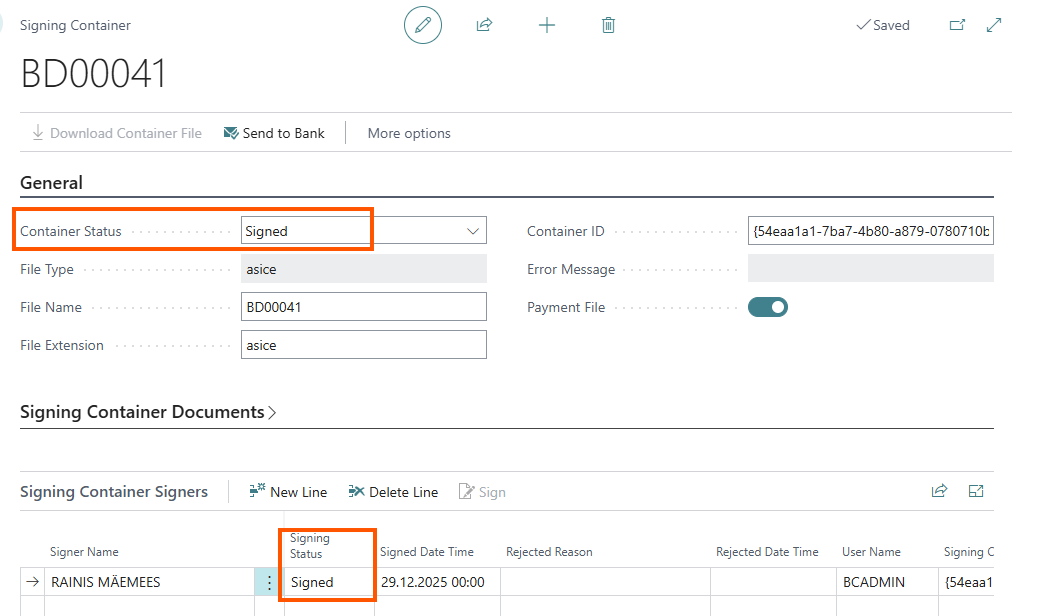Maximize the Signing Container Signers subpage
The width and height of the screenshot is (1049, 616).
(x=977, y=491)
